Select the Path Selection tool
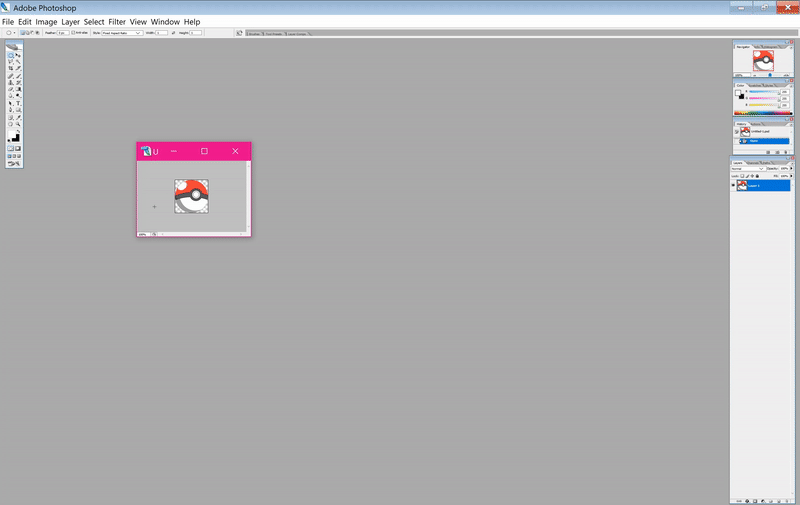Screen dimensions: 800x505 coord(10,103)
